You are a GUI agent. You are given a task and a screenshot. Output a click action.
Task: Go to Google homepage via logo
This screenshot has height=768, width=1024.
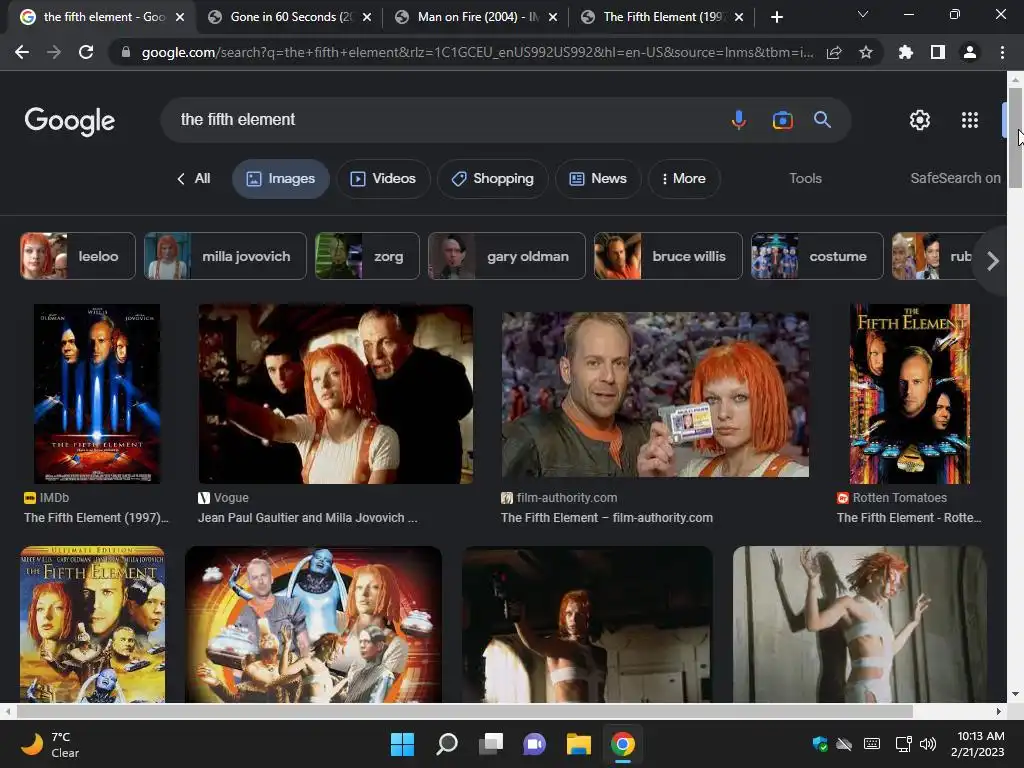[70, 121]
